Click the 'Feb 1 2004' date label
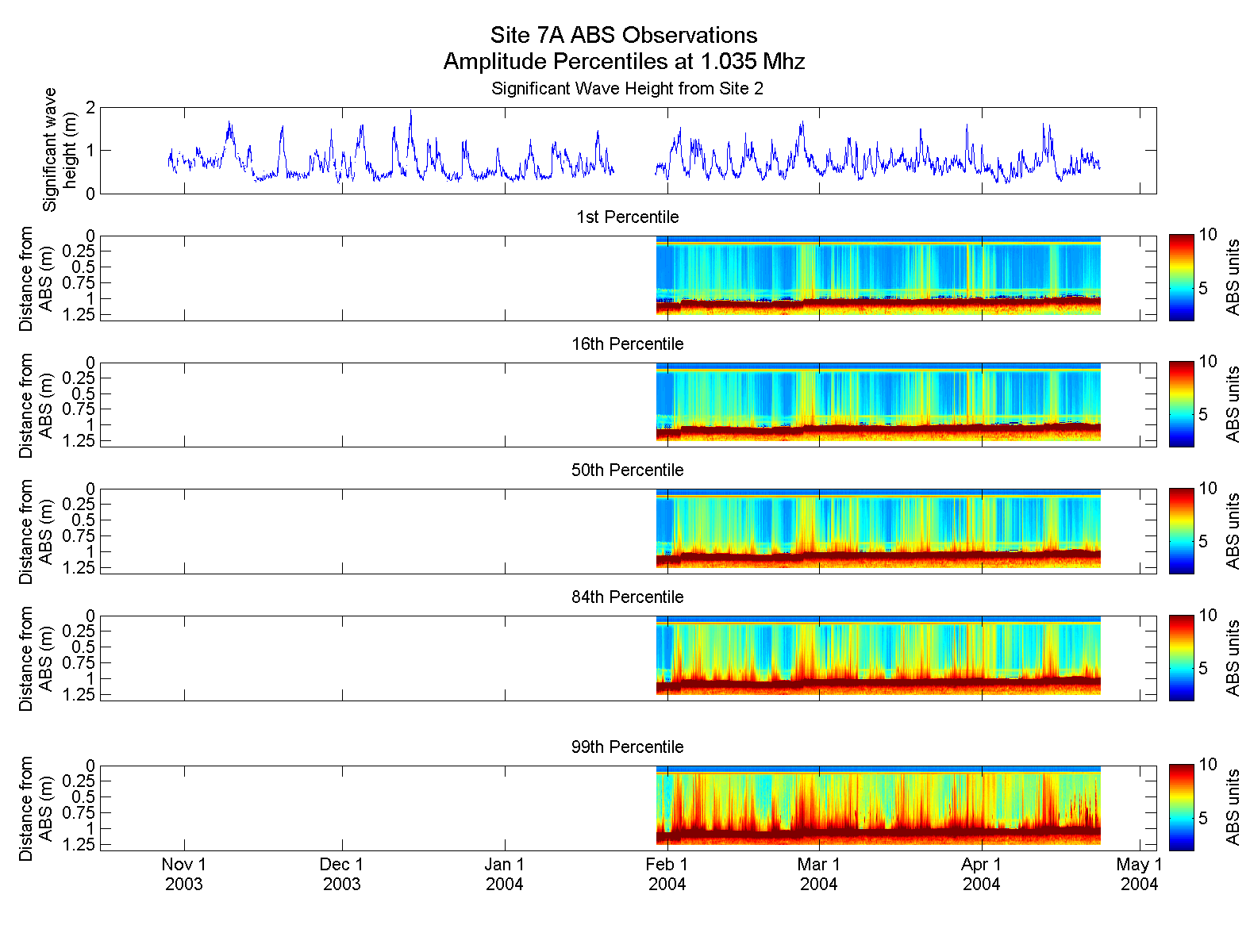 click(x=667, y=874)
